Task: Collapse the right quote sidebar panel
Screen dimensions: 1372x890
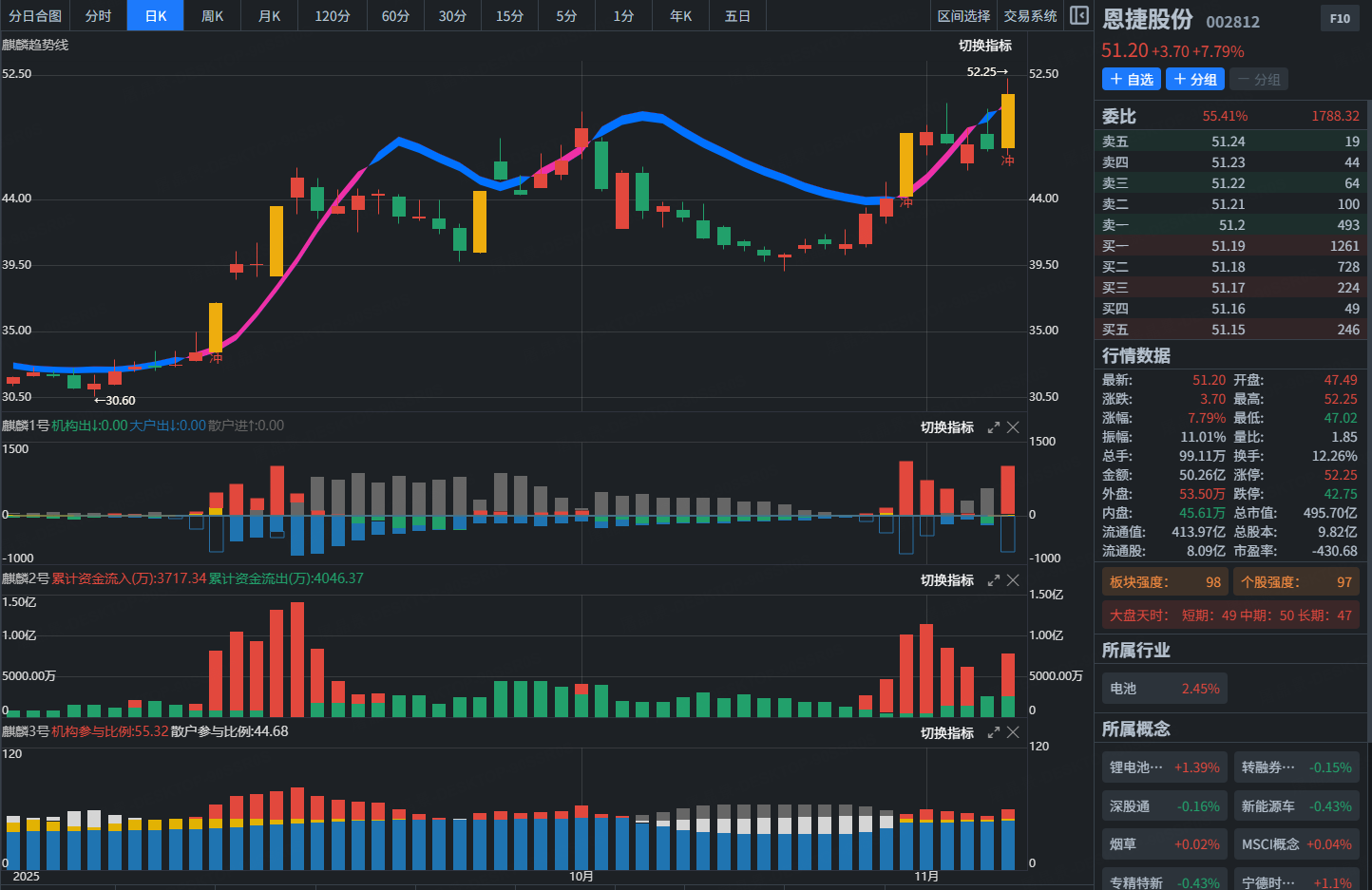Action: (1079, 15)
